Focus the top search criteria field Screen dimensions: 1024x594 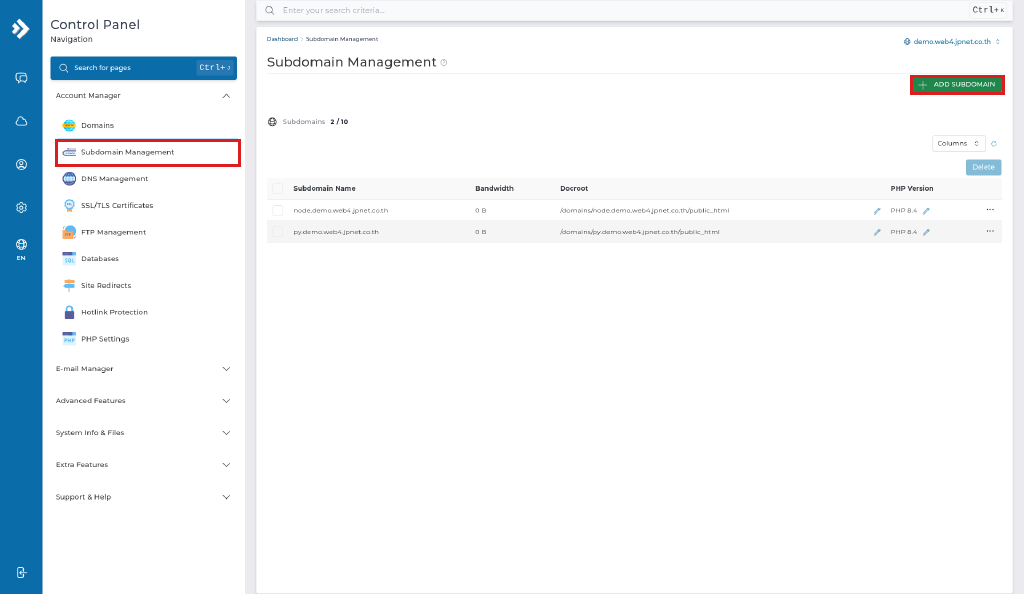coord(620,10)
